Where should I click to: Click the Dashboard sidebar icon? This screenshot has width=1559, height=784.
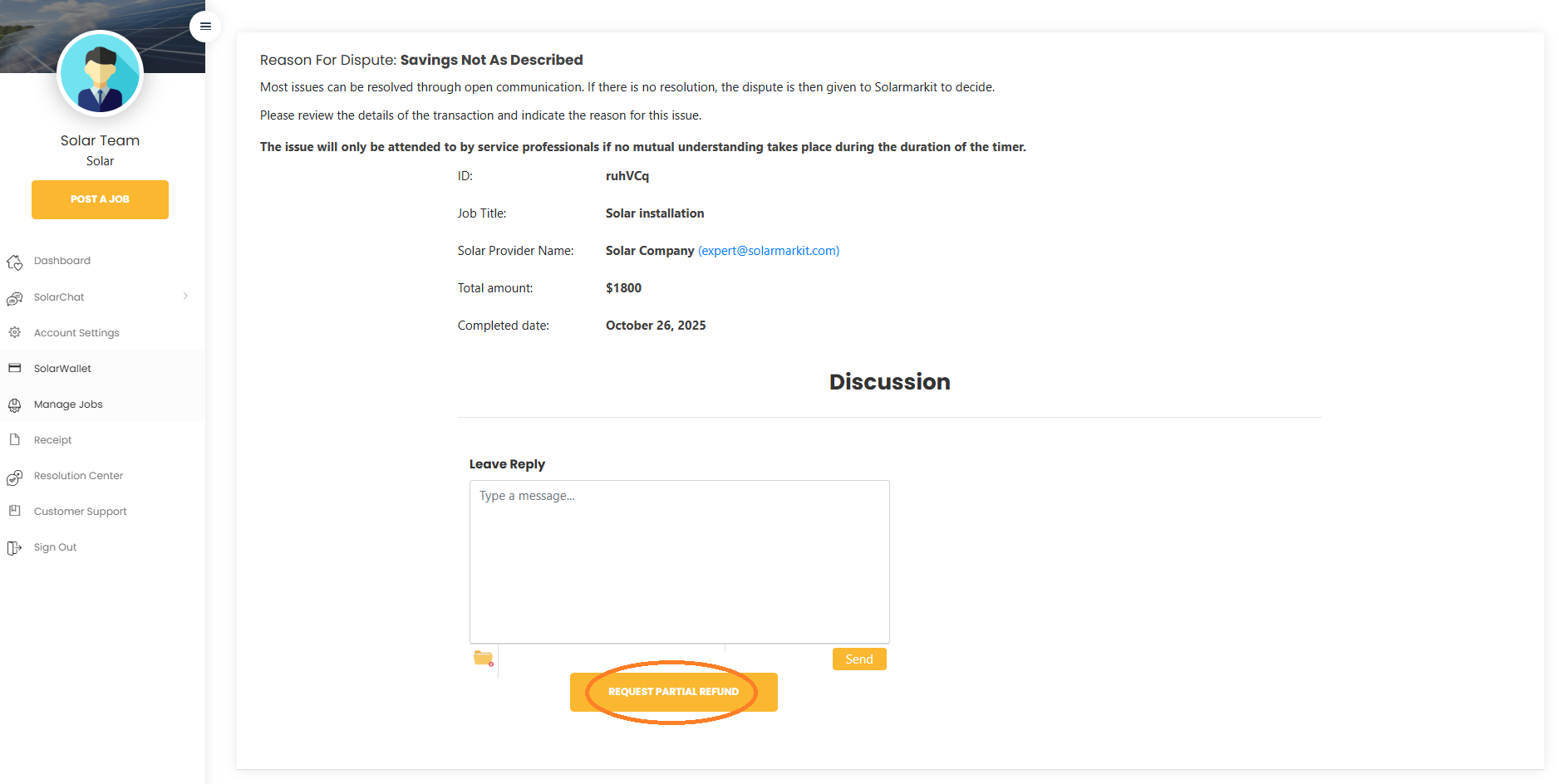point(15,262)
